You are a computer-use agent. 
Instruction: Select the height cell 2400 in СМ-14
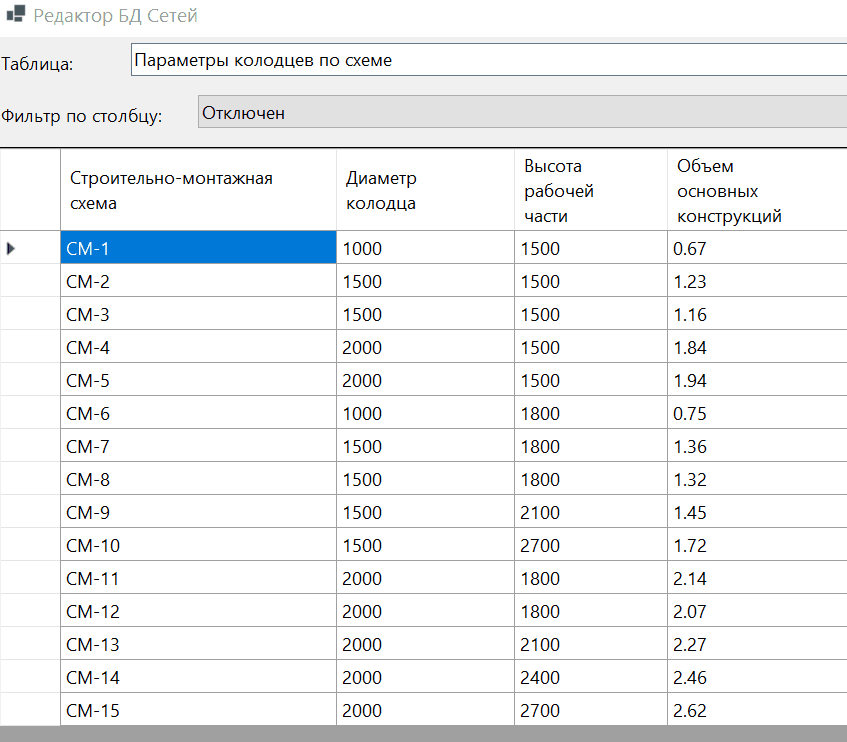(x=590, y=677)
